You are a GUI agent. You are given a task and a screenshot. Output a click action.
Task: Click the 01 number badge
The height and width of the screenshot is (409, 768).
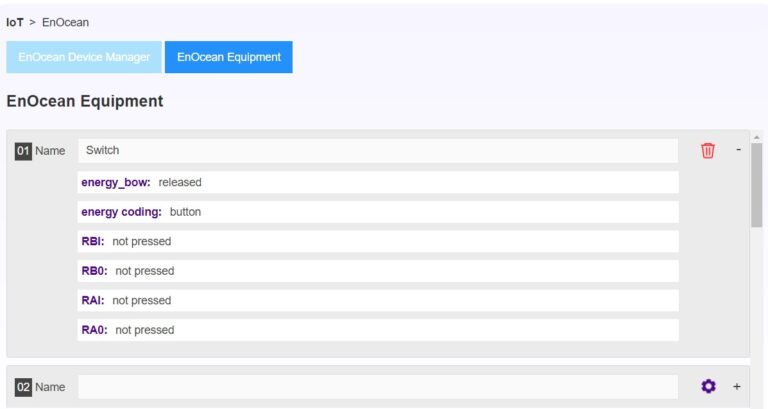[x=23, y=151]
